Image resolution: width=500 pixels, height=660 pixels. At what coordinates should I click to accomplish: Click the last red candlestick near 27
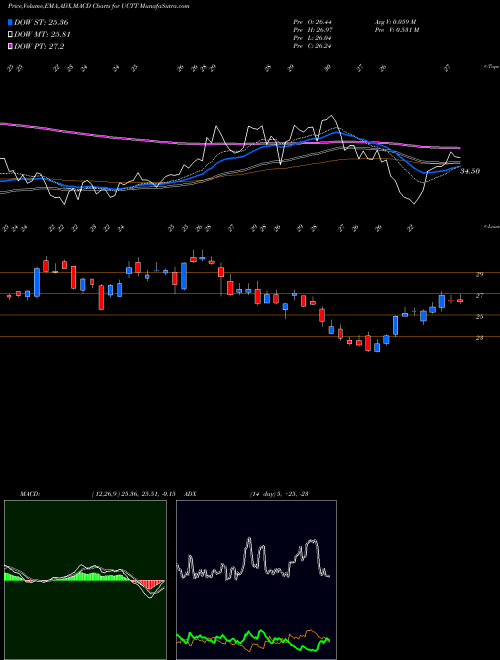(460, 301)
